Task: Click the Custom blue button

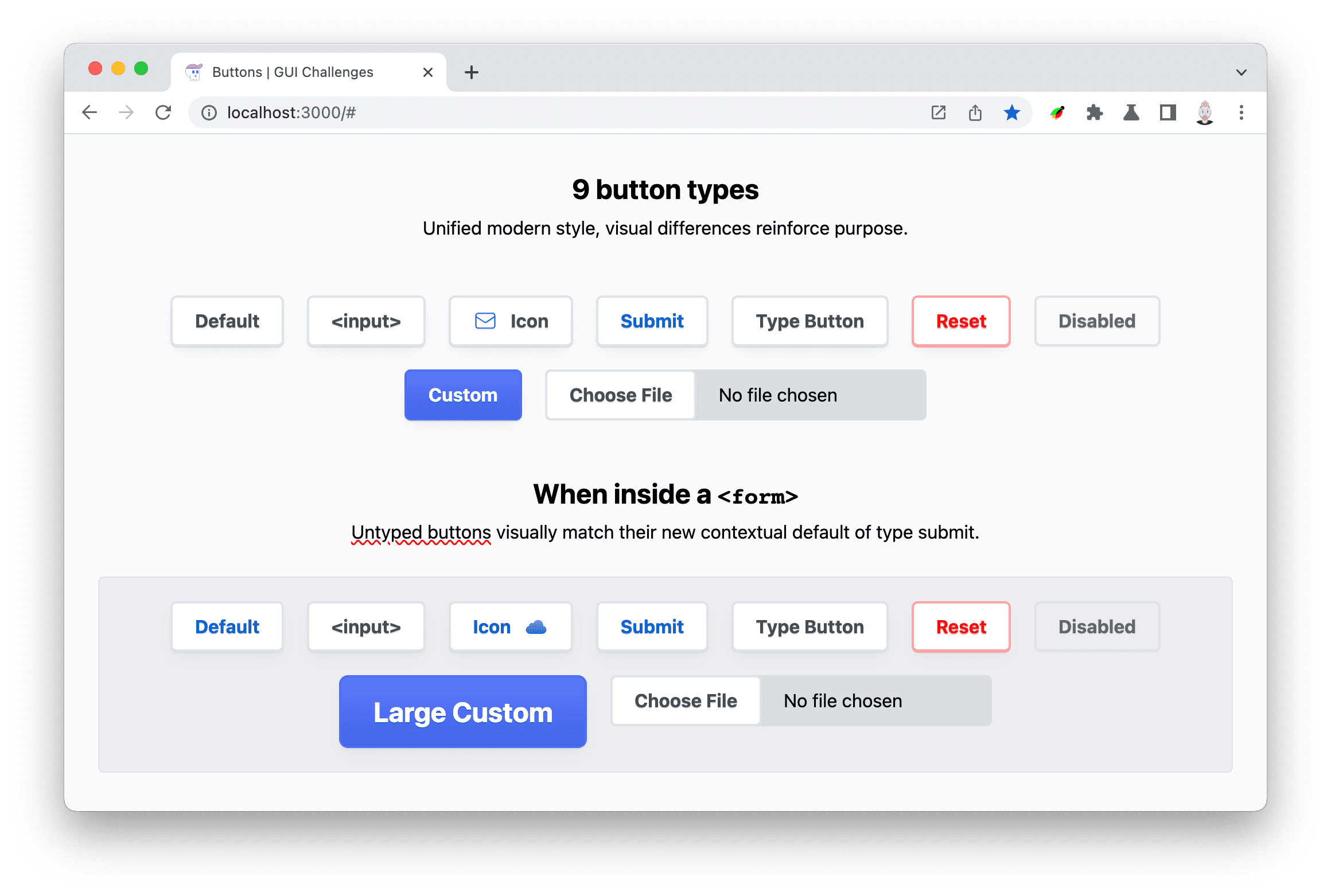Action: coord(463,393)
